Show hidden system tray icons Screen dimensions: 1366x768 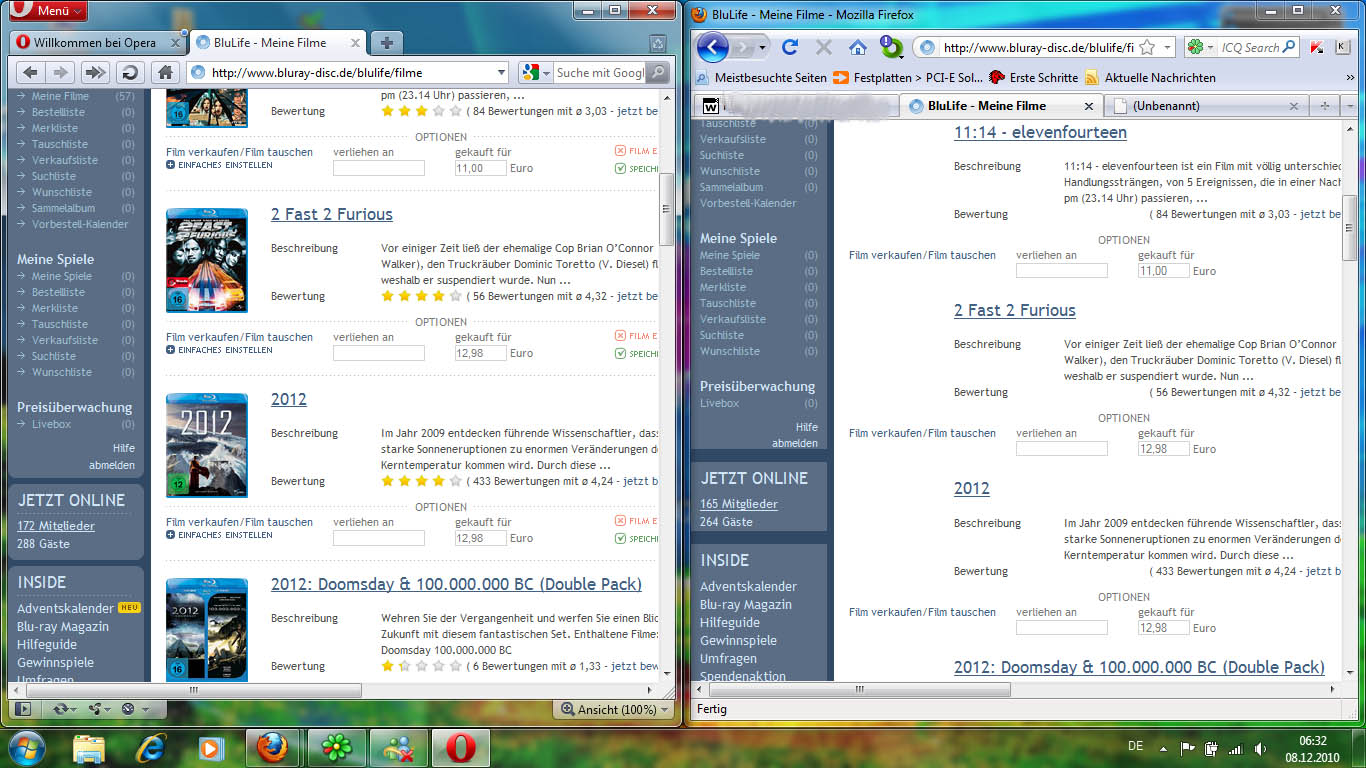coord(1163,748)
